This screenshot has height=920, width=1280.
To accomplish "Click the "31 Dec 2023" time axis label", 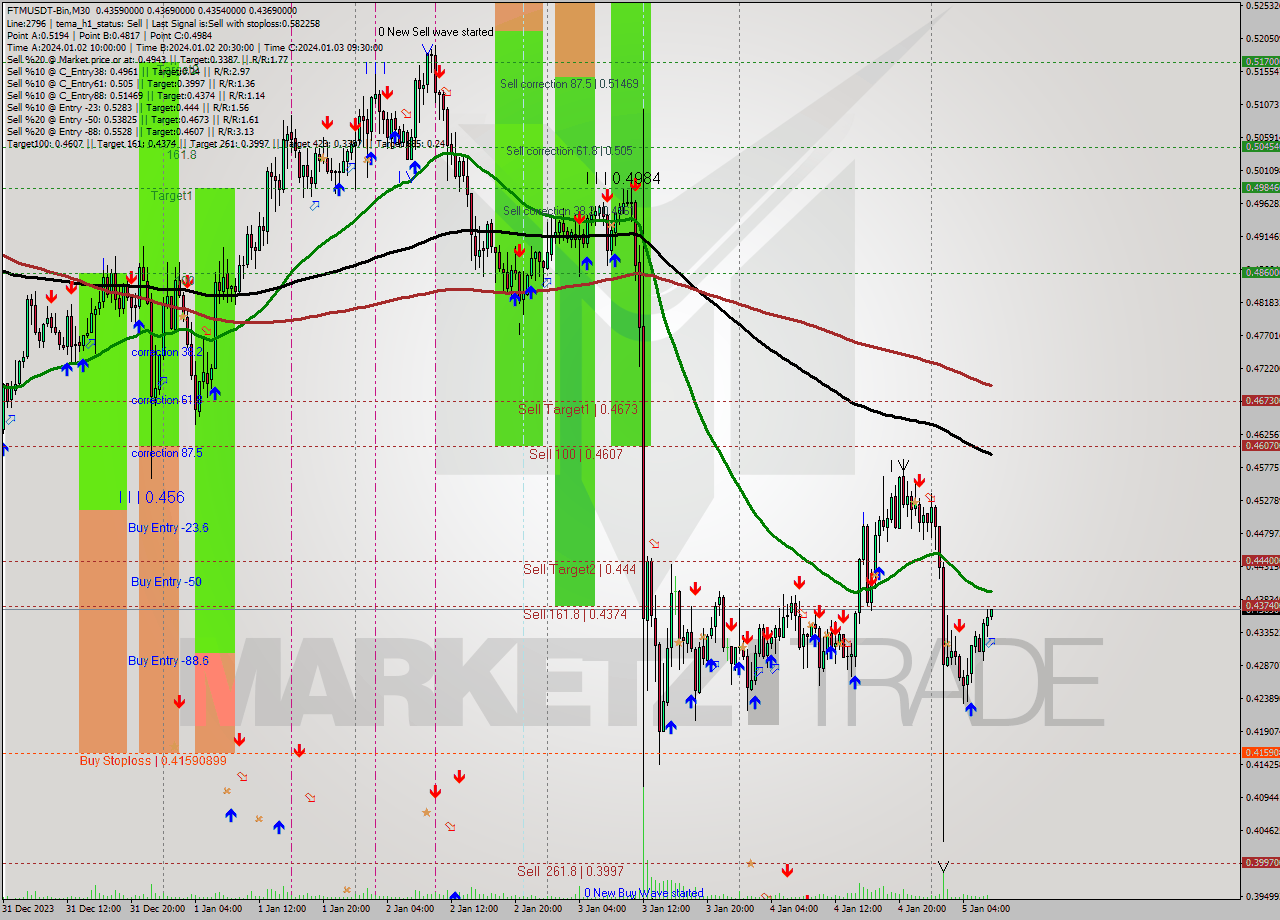I will (x=28, y=909).
